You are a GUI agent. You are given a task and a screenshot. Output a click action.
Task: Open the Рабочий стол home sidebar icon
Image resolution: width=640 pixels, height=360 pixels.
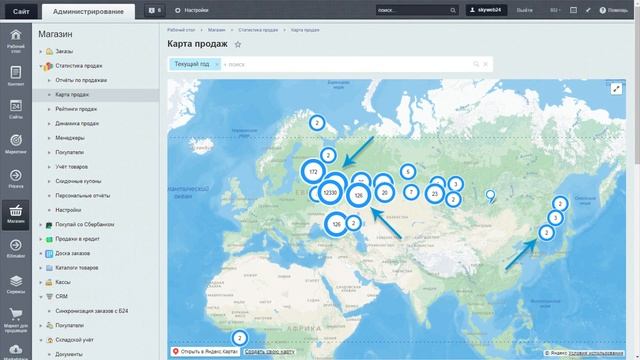pos(16,40)
